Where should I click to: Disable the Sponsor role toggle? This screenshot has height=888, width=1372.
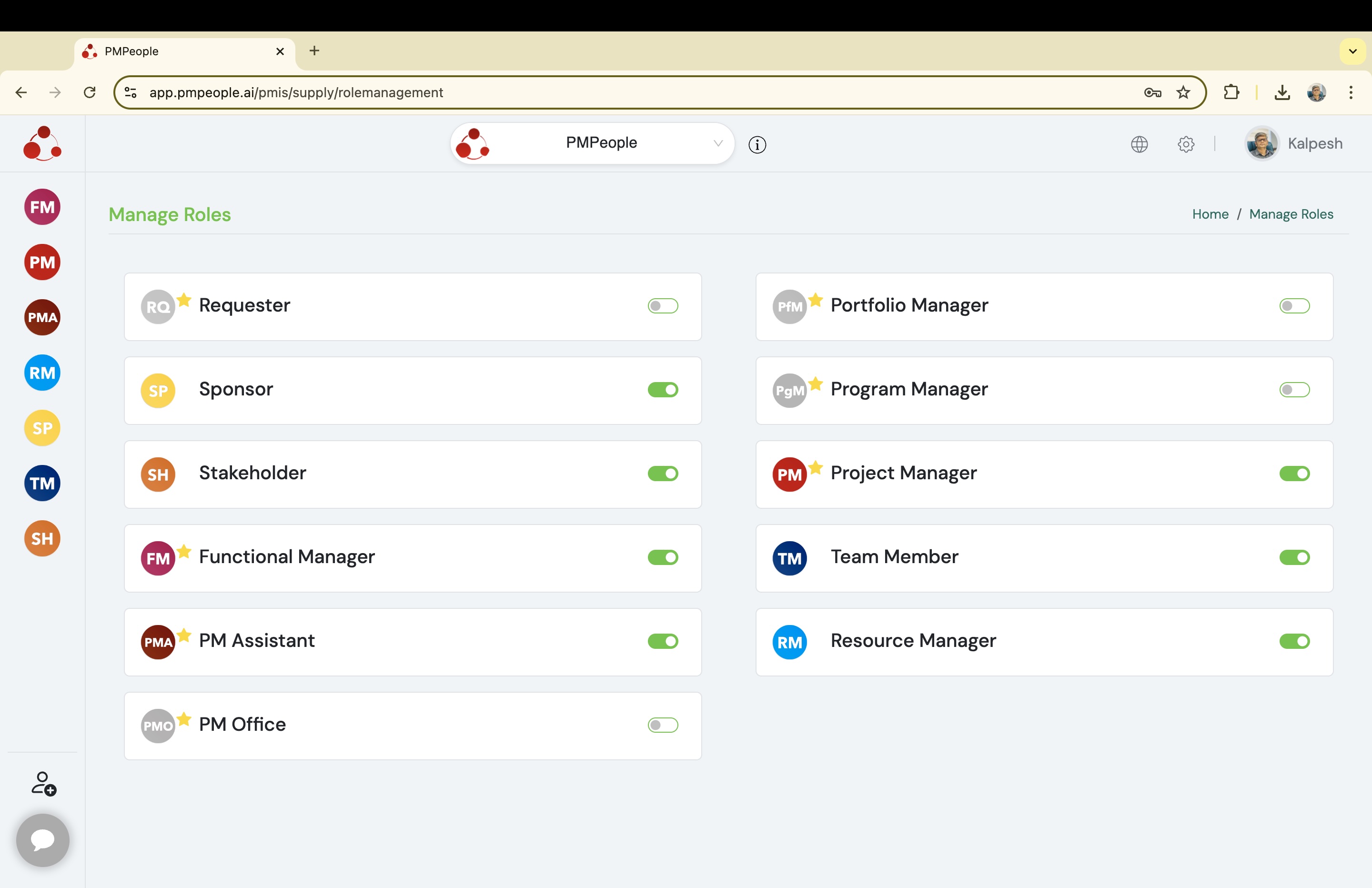pos(662,390)
